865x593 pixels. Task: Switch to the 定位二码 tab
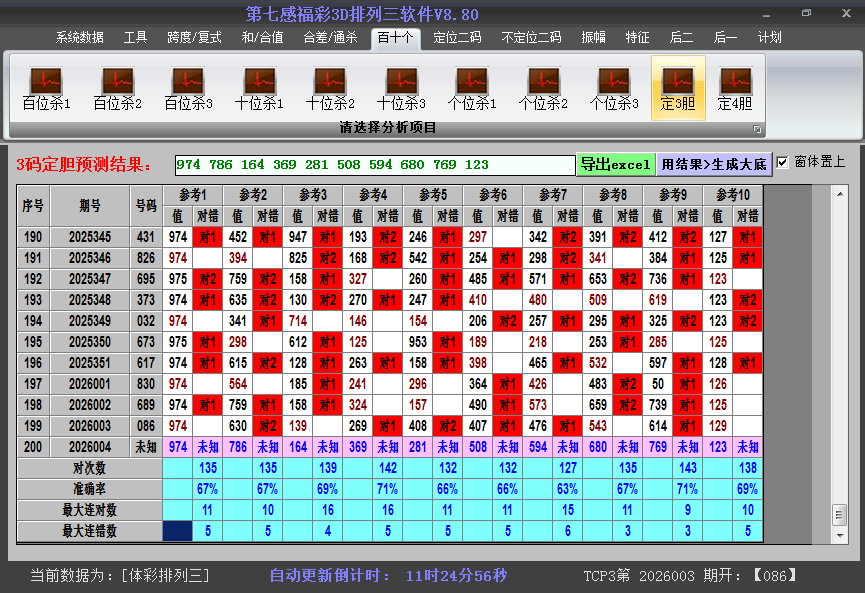pyautogui.click(x=457, y=38)
